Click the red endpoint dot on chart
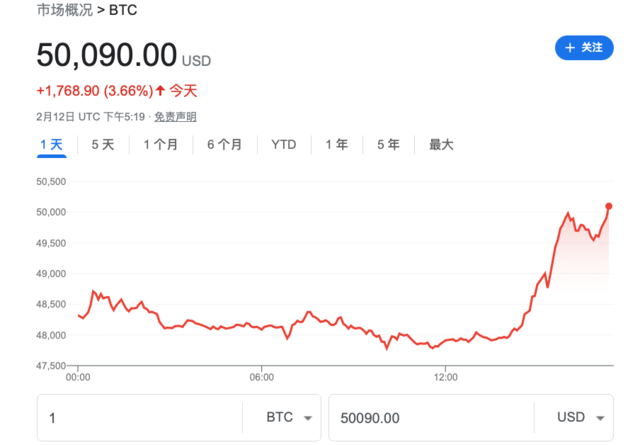Screen dimensions: 640x445 pyautogui.click(x=609, y=206)
